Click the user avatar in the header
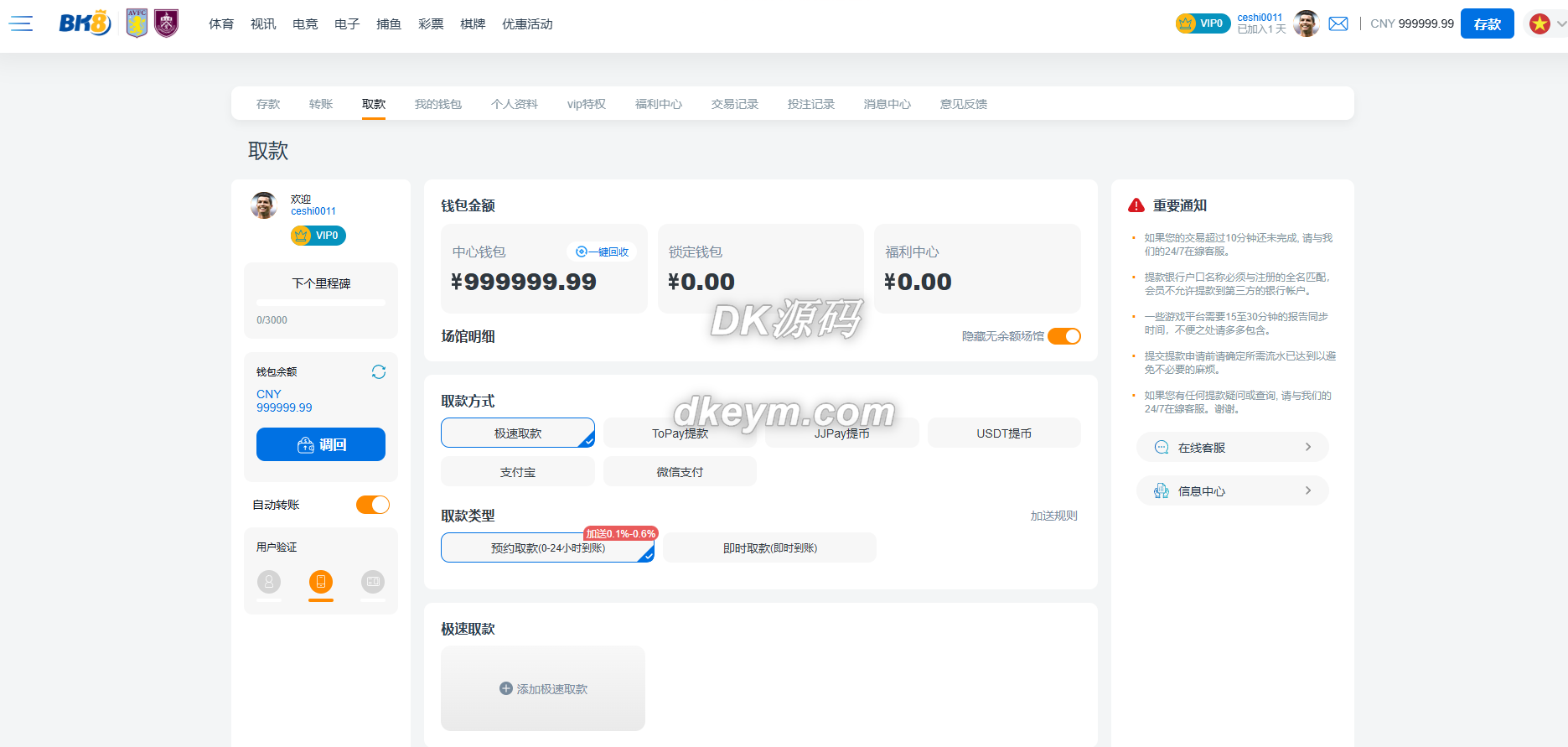The width and height of the screenshot is (1568, 747). [x=1306, y=23]
